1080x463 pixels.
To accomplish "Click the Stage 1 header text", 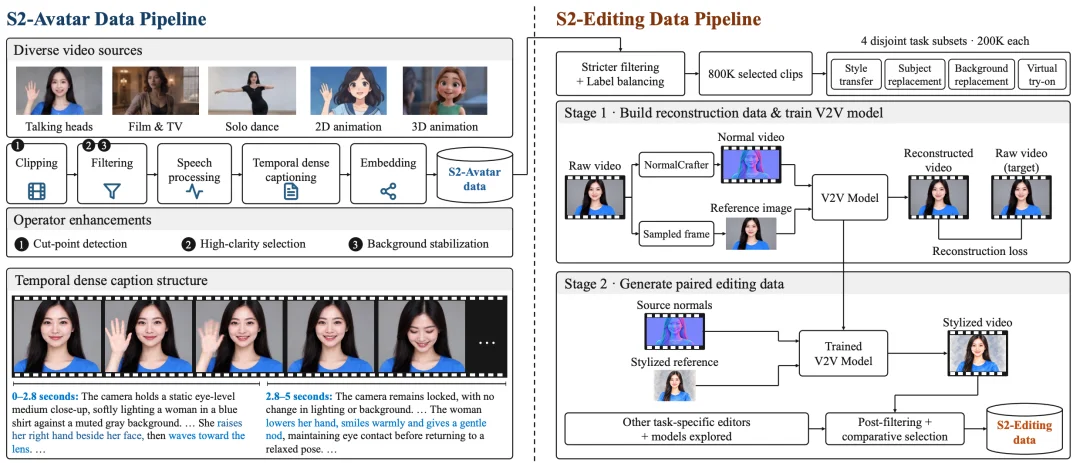I will click(726, 112).
